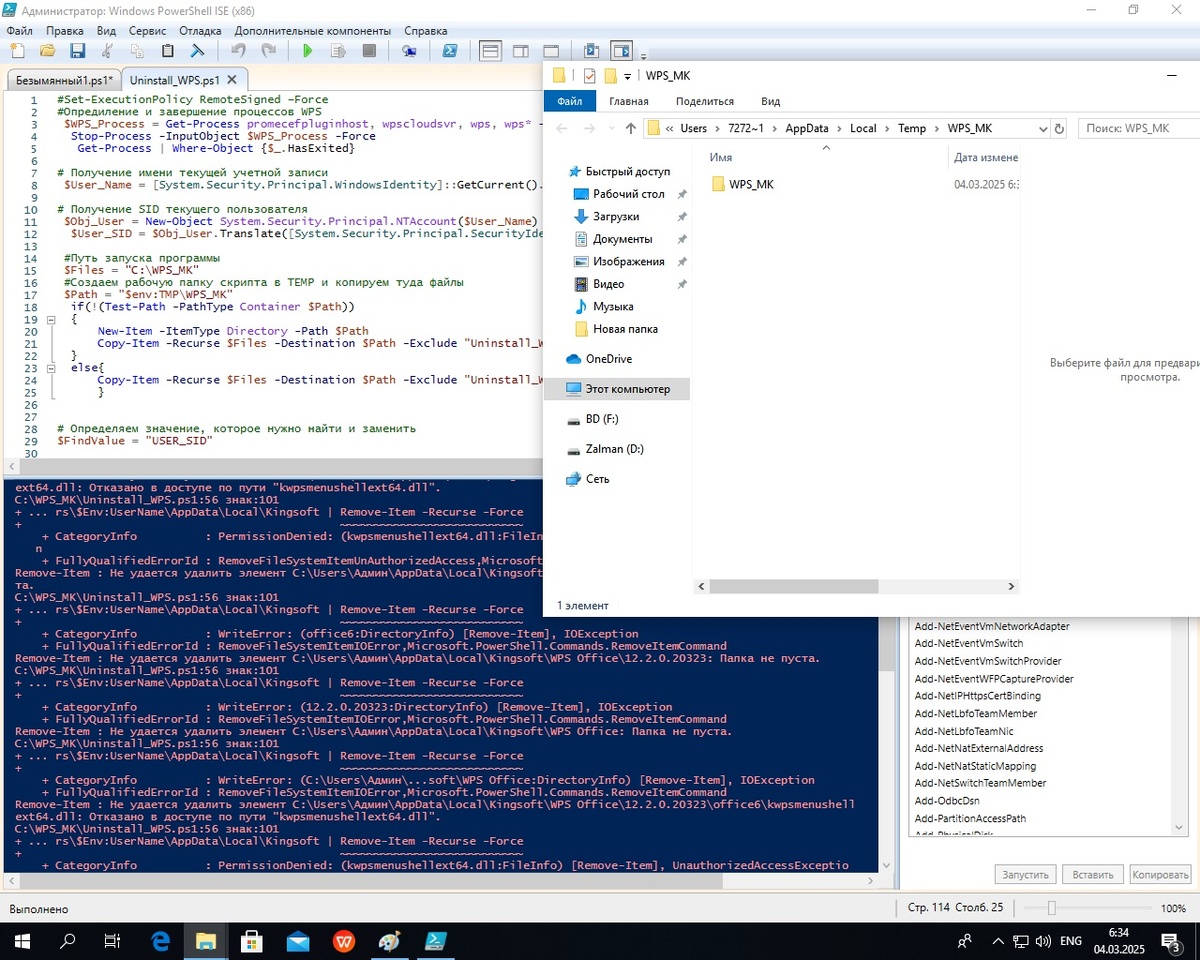Select Add-OdbcDsn in commands list
Image resolution: width=1200 pixels, height=960 pixels.
point(947,801)
